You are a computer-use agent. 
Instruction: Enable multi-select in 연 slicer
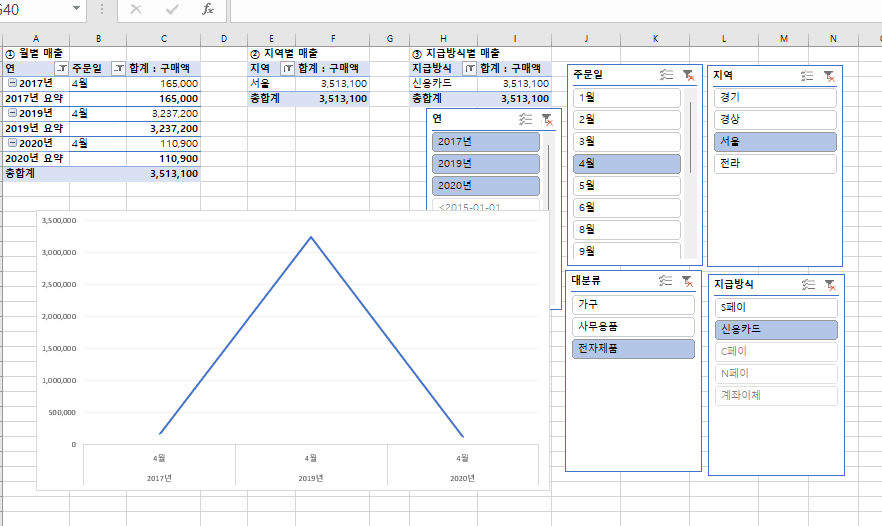pos(526,119)
